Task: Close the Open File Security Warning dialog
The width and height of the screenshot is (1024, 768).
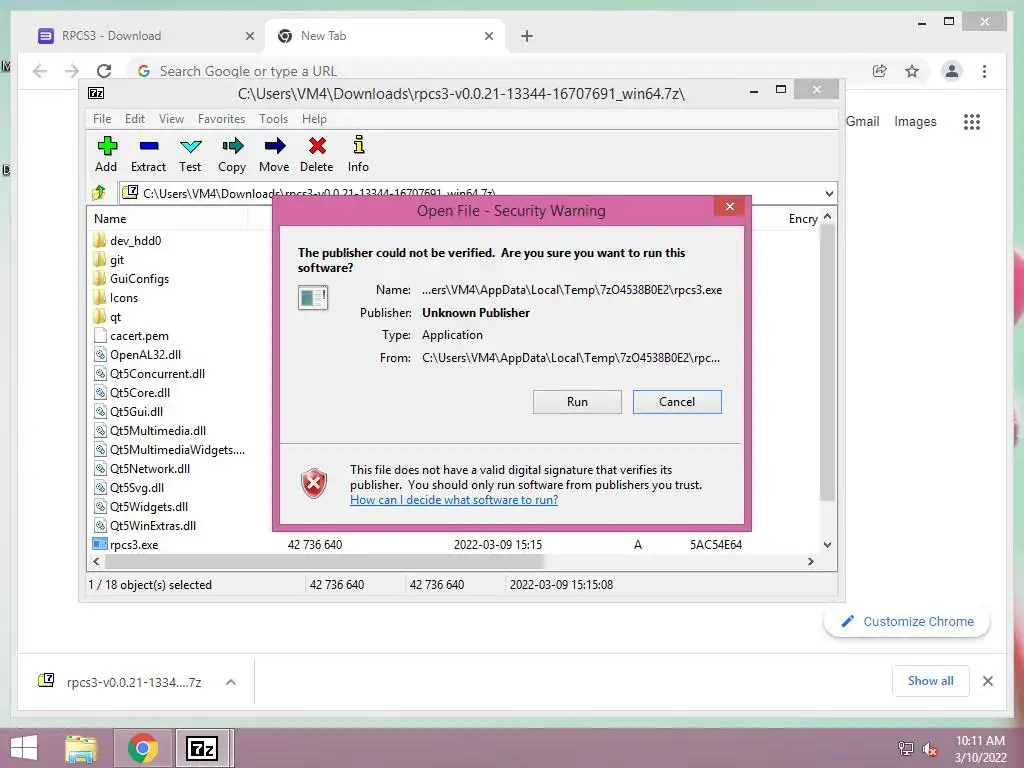Action: pos(729,207)
